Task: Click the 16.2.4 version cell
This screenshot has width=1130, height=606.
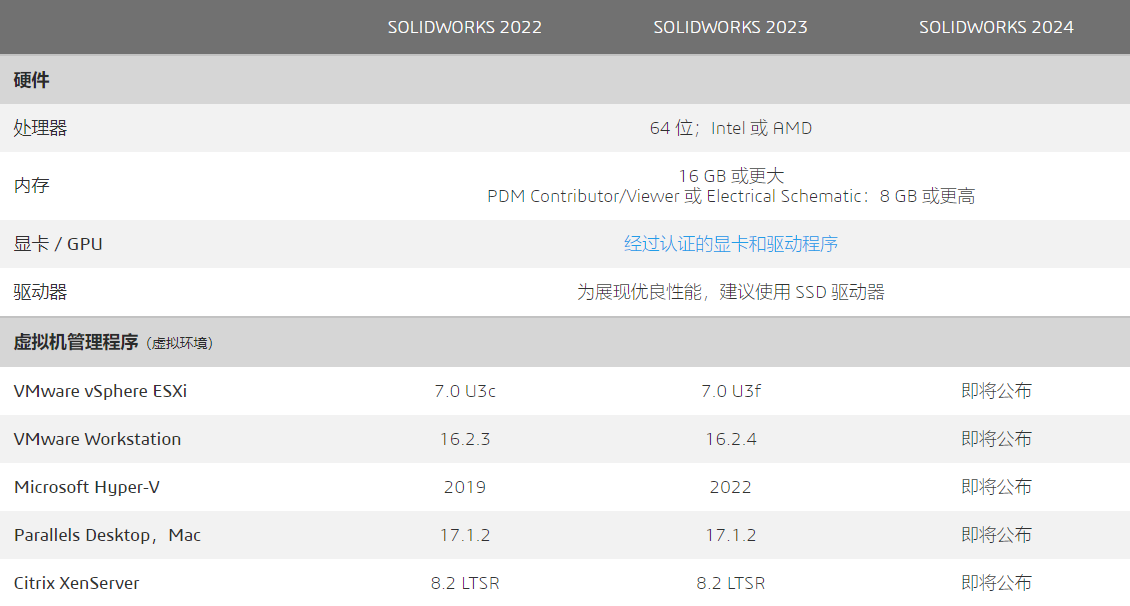Action: click(x=731, y=439)
